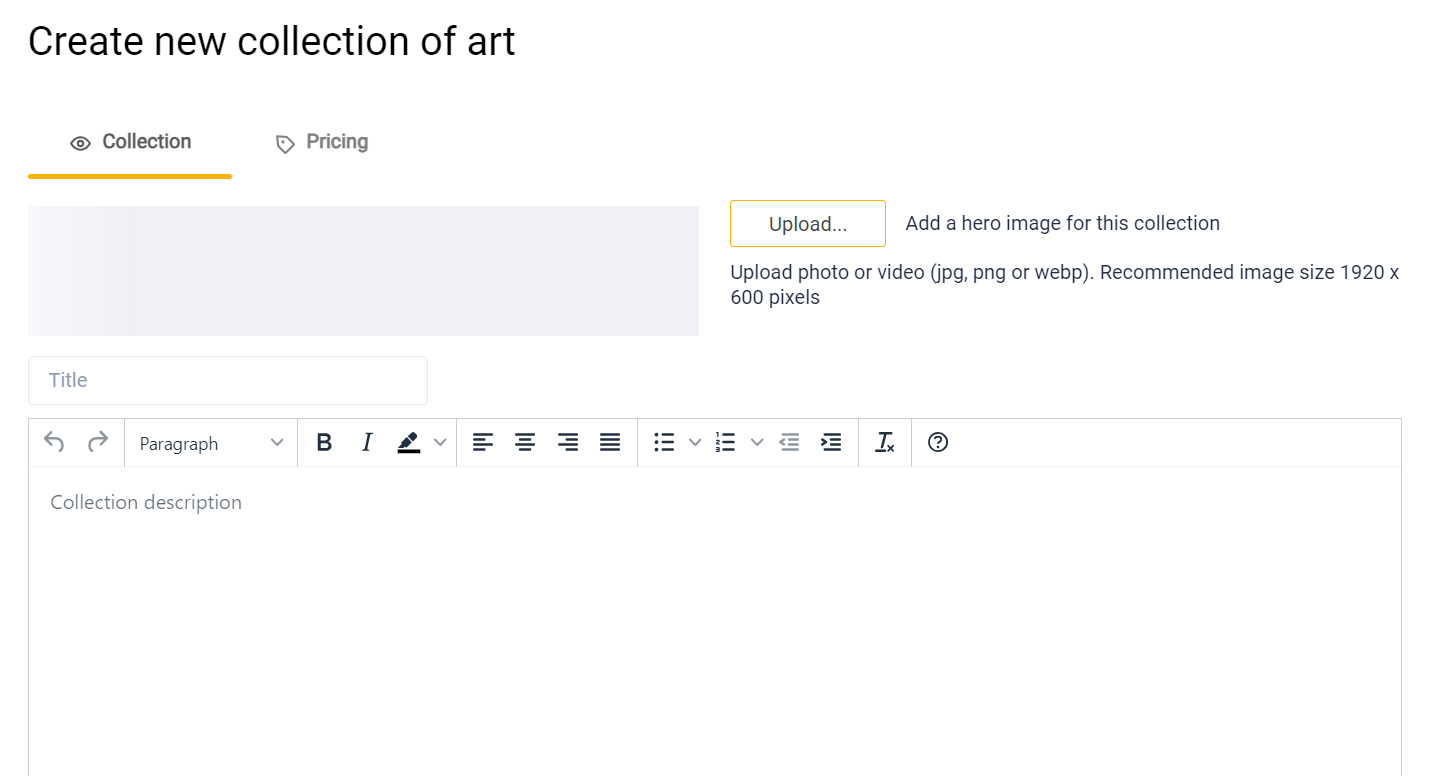Clear formatting with the Tx icon

885,442
